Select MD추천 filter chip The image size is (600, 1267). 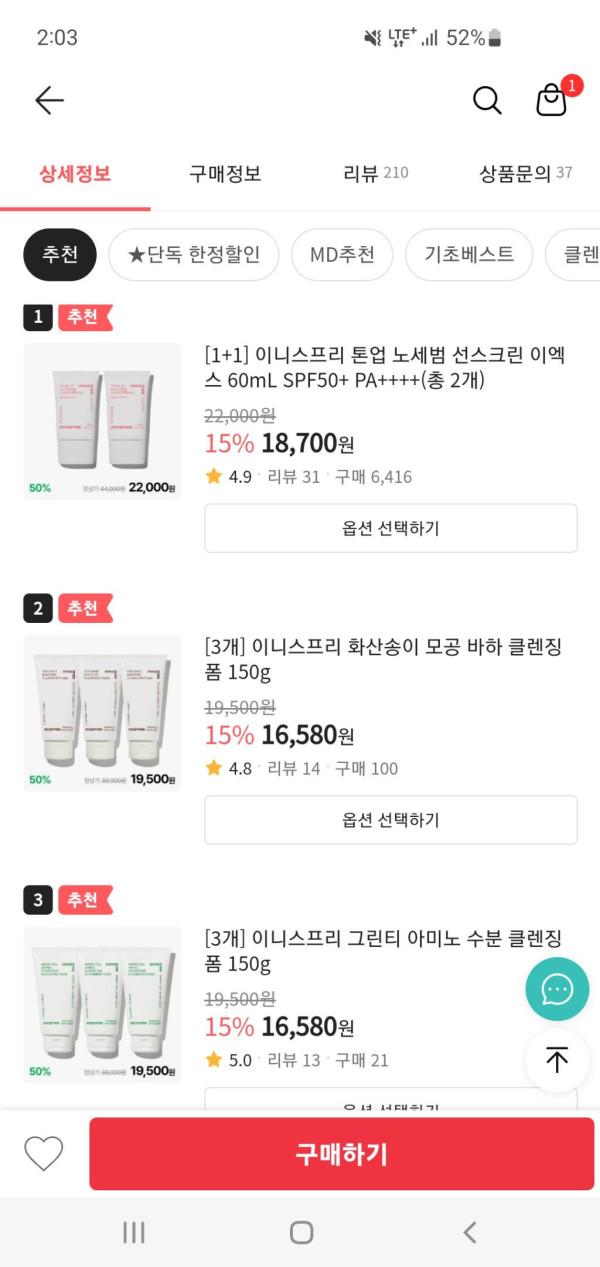pyautogui.click(x=342, y=255)
